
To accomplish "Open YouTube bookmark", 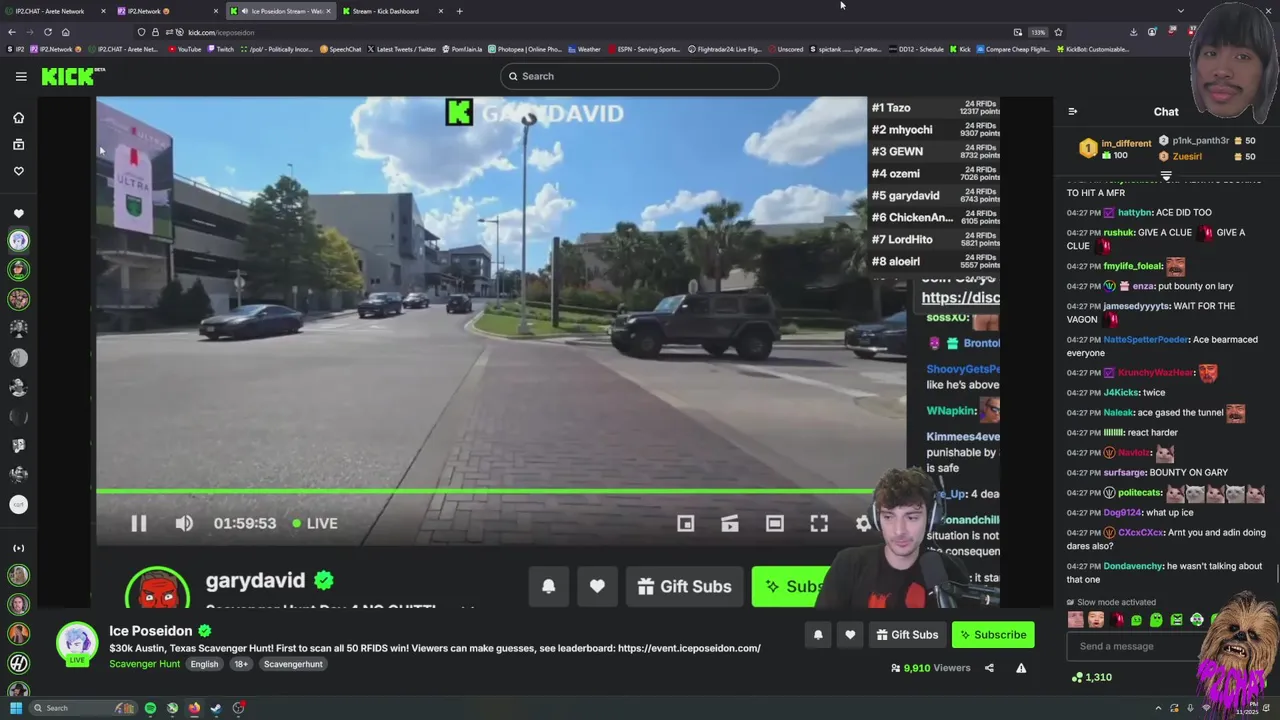I will [185, 49].
